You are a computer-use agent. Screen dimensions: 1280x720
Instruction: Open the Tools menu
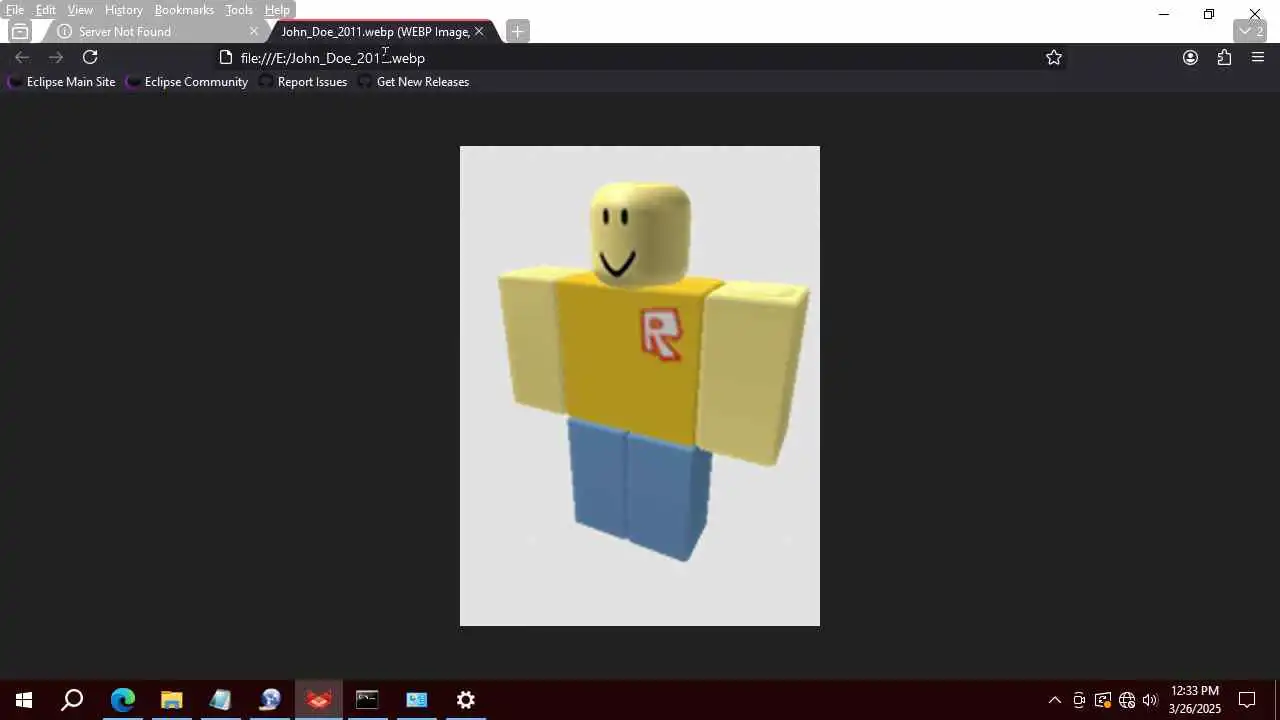239,10
